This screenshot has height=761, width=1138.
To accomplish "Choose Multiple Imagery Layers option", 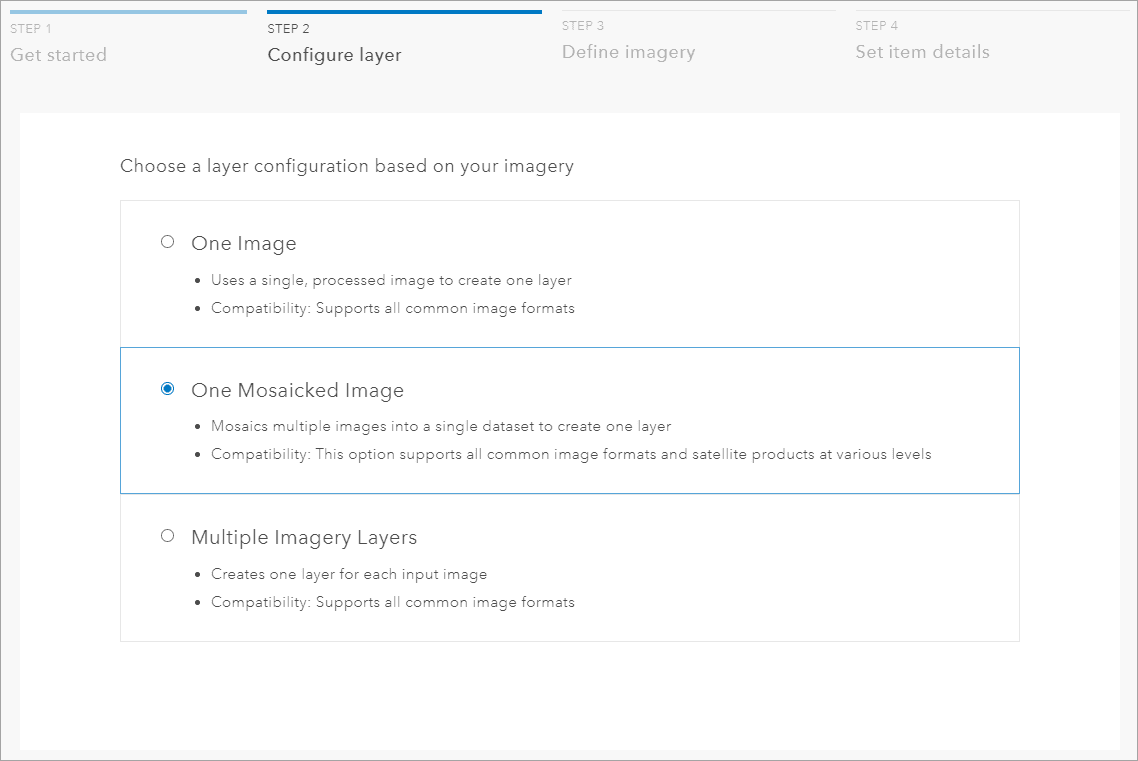I will point(167,535).
